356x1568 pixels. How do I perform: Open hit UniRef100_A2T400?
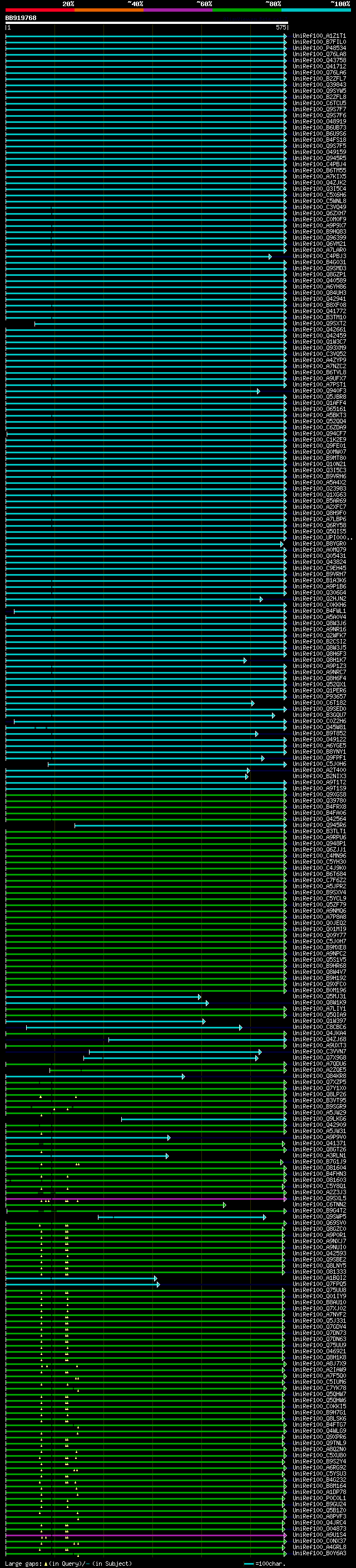point(319,770)
